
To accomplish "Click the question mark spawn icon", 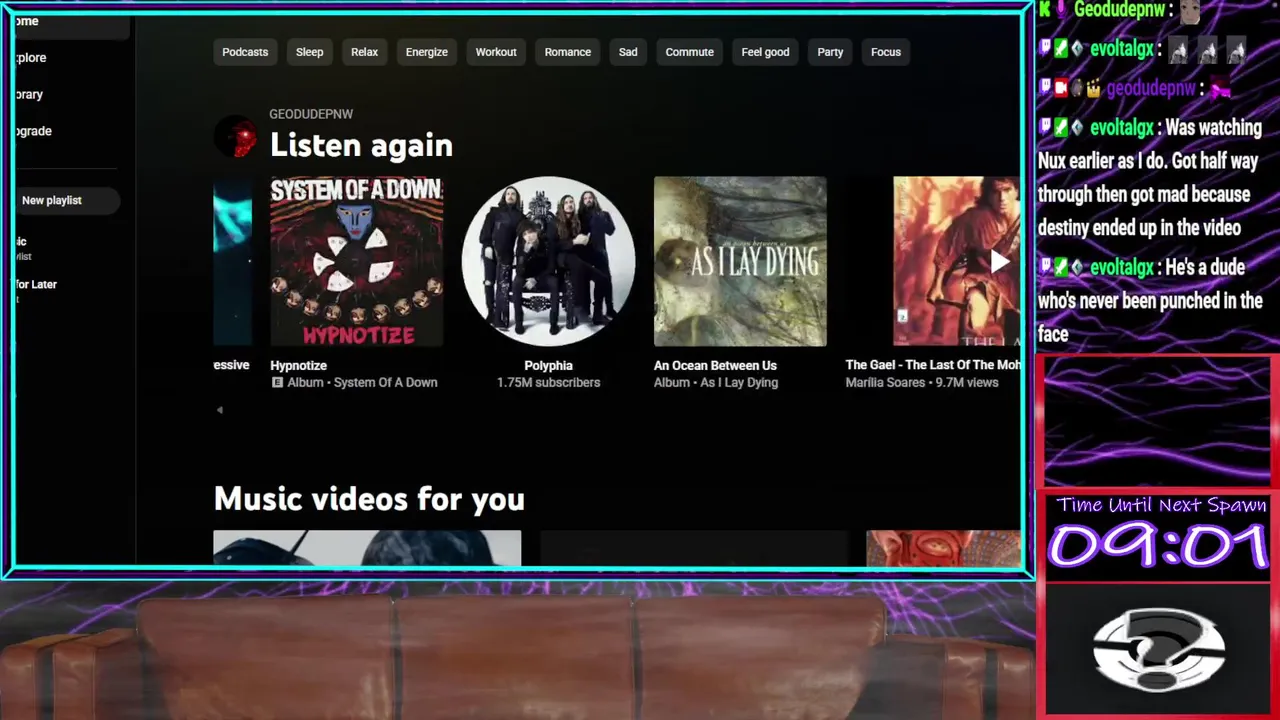I will tap(1159, 648).
